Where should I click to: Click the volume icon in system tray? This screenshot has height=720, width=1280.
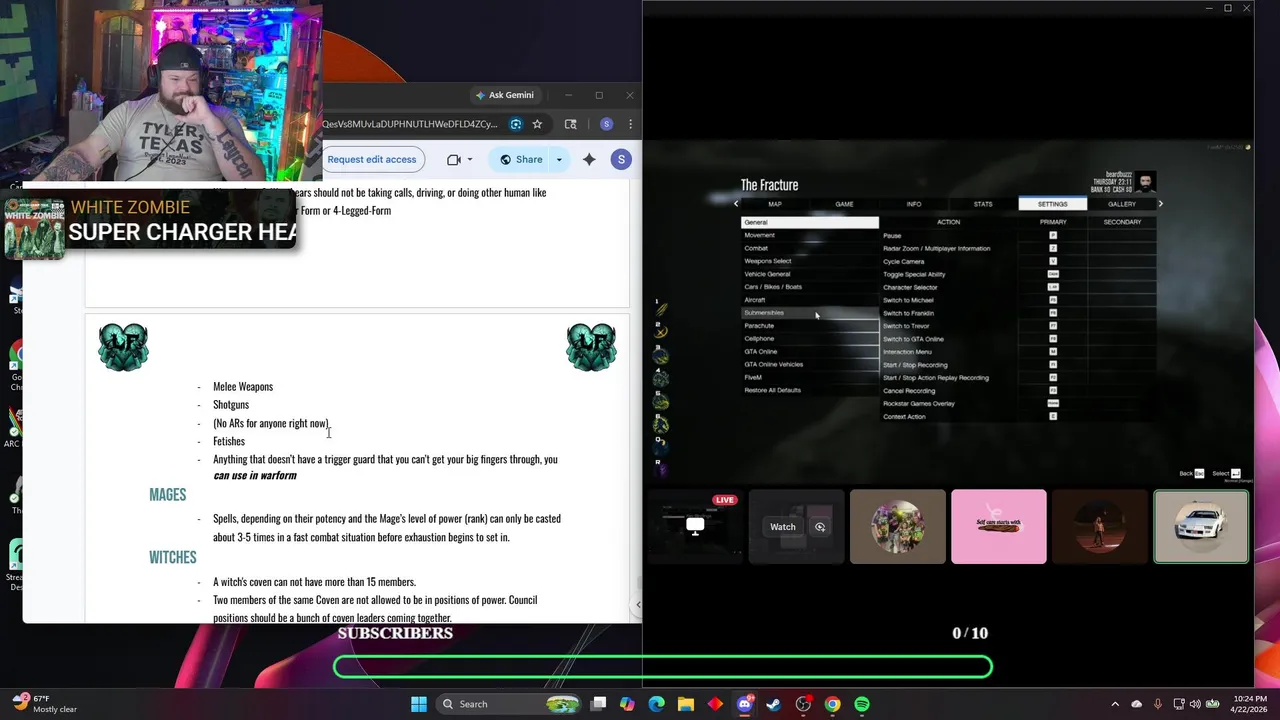pos(1195,704)
